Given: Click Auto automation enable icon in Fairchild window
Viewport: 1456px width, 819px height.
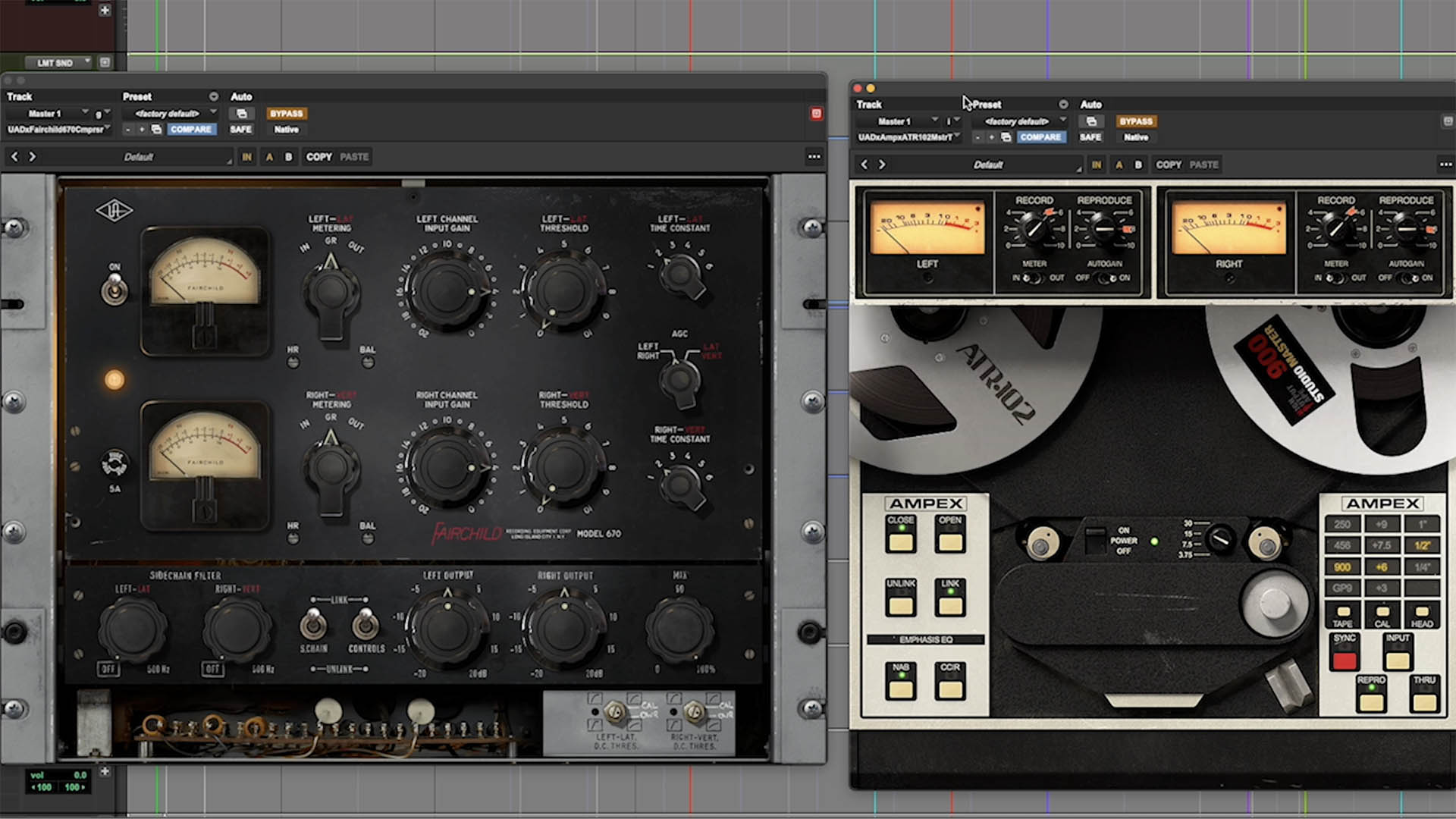Looking at the screenshot, I should pos(241,114).
